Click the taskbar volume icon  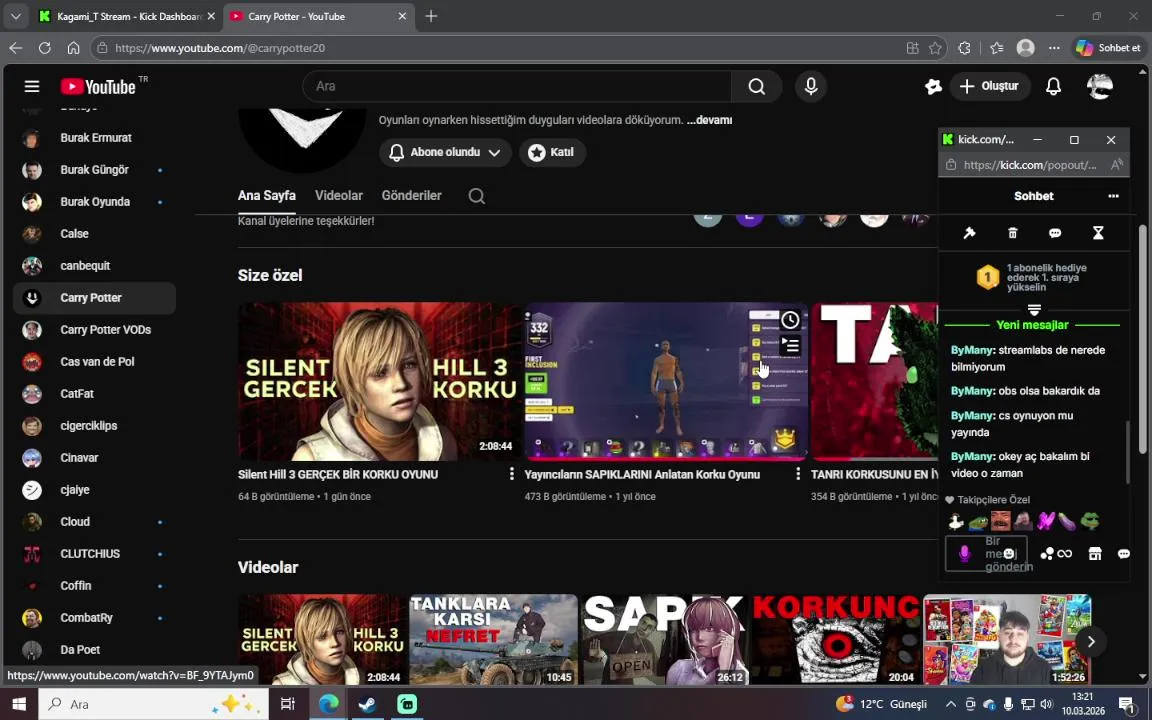[x=1046, y=704]
